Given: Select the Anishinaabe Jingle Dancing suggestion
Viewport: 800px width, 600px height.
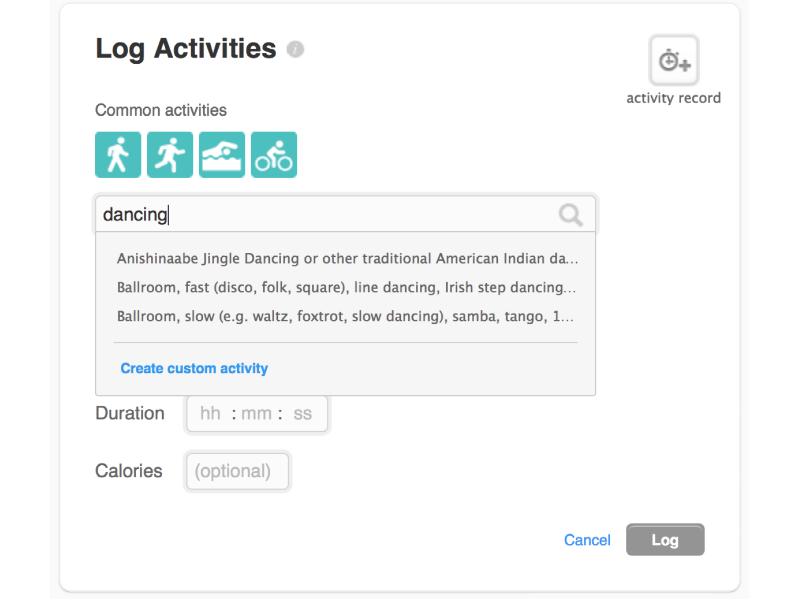Looking at the screenshot, I should (347, 258).
